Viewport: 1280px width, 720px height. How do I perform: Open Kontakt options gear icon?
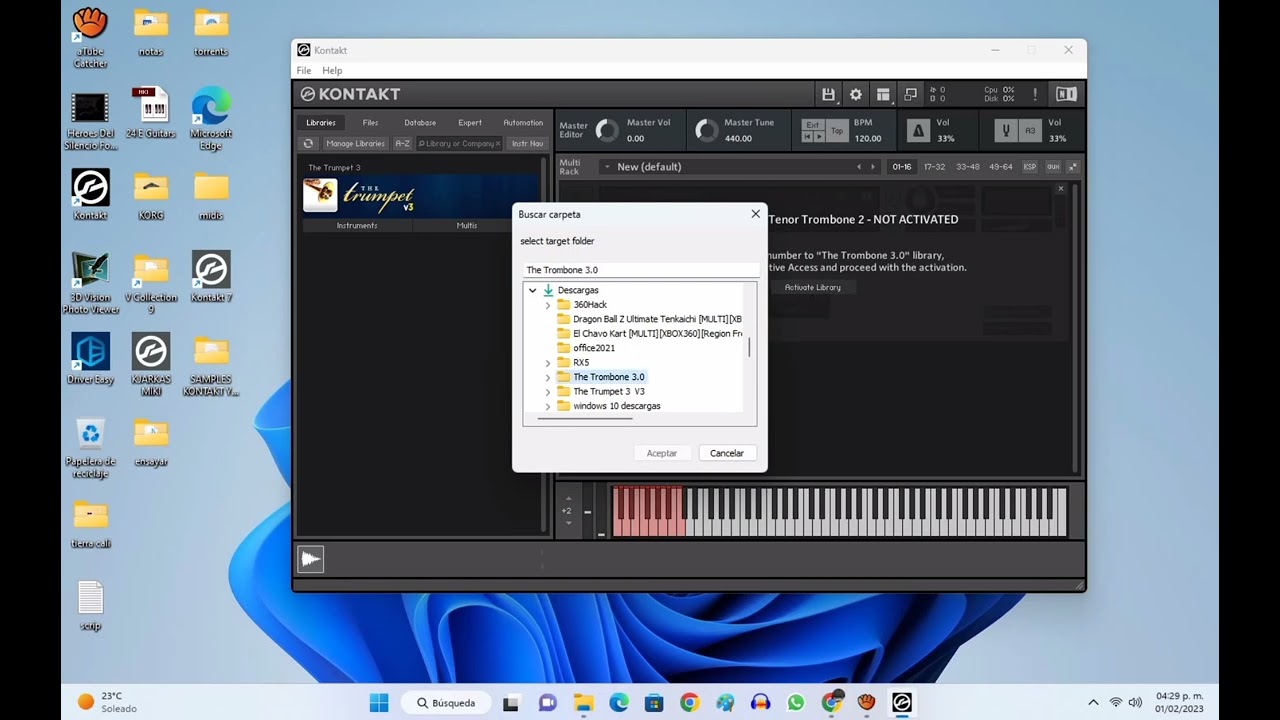pyautogui.click(x=856, y=94)
